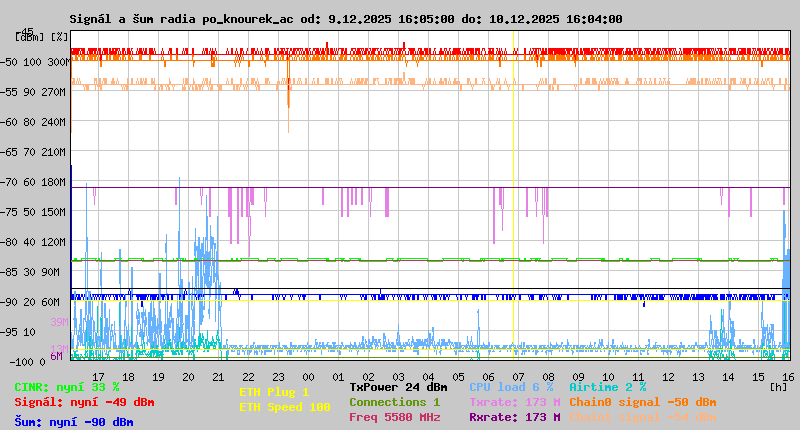Click the '-95 10' y-axis label
This screenshot has height=430, width=800.
tap(18, 332)
